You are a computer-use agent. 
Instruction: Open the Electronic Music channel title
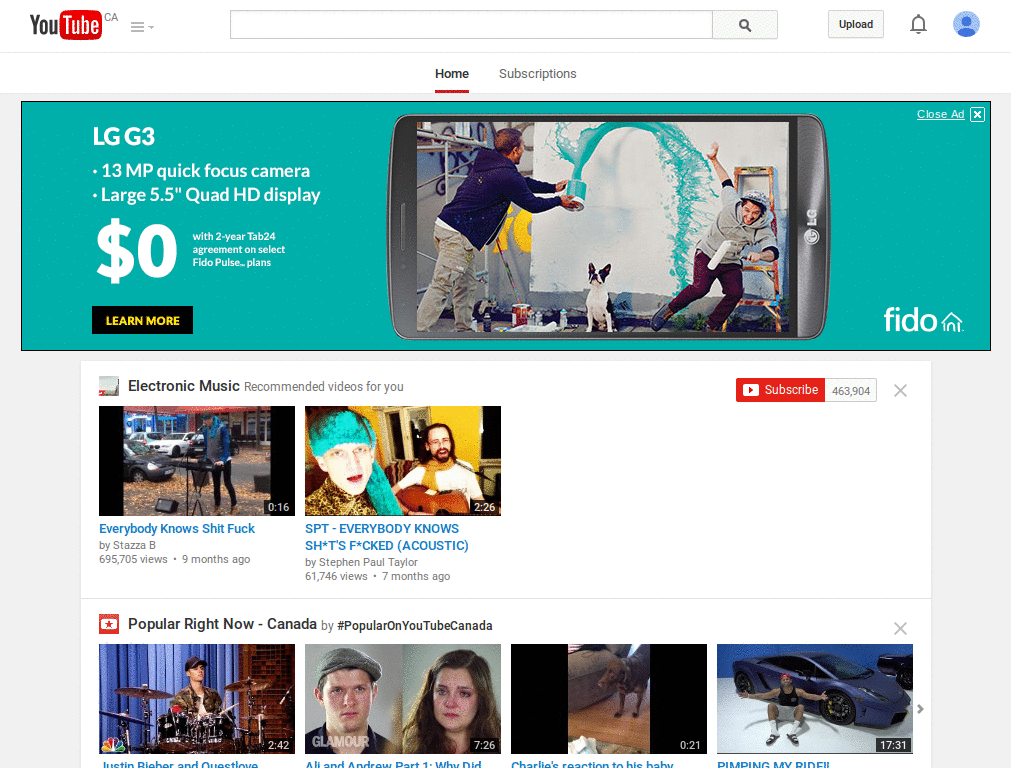(184, 386)
